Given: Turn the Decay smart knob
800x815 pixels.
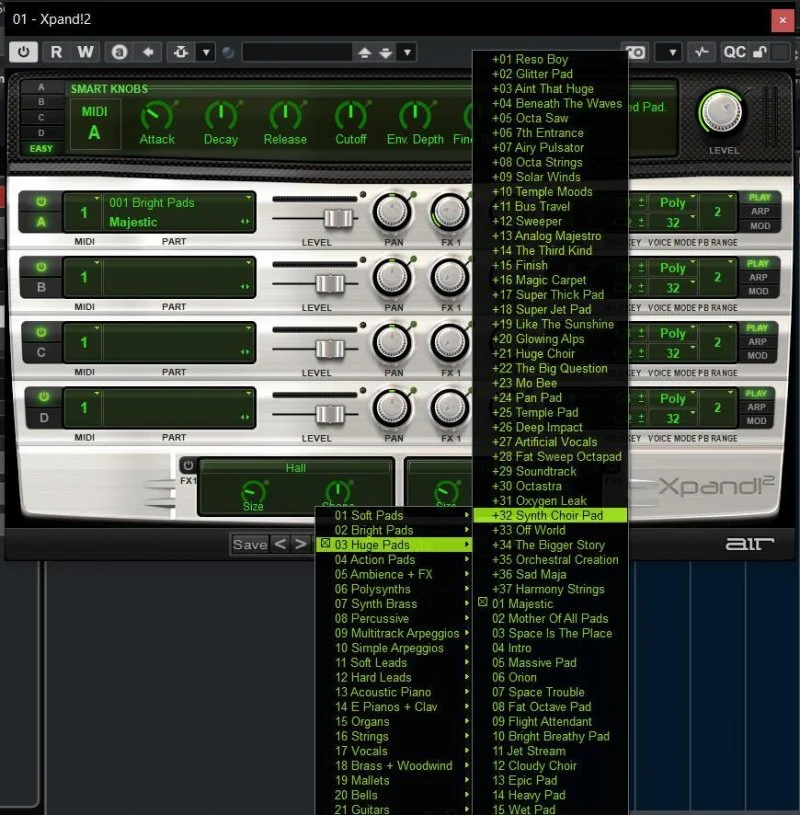Looking at the screenshot, I should click(x=221, y=116).
